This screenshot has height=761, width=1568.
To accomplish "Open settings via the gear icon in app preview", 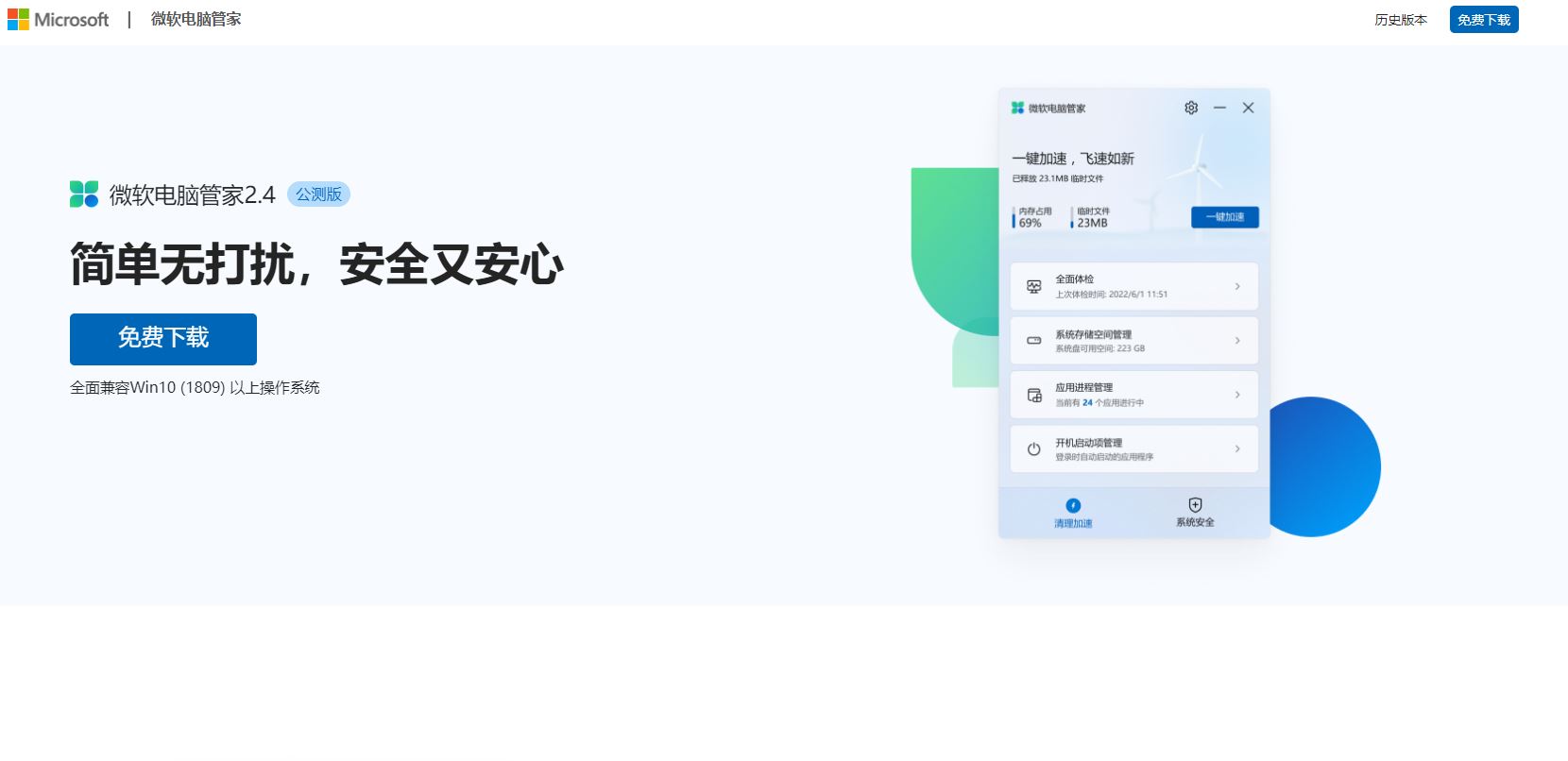I will [x=1191, y=108].
